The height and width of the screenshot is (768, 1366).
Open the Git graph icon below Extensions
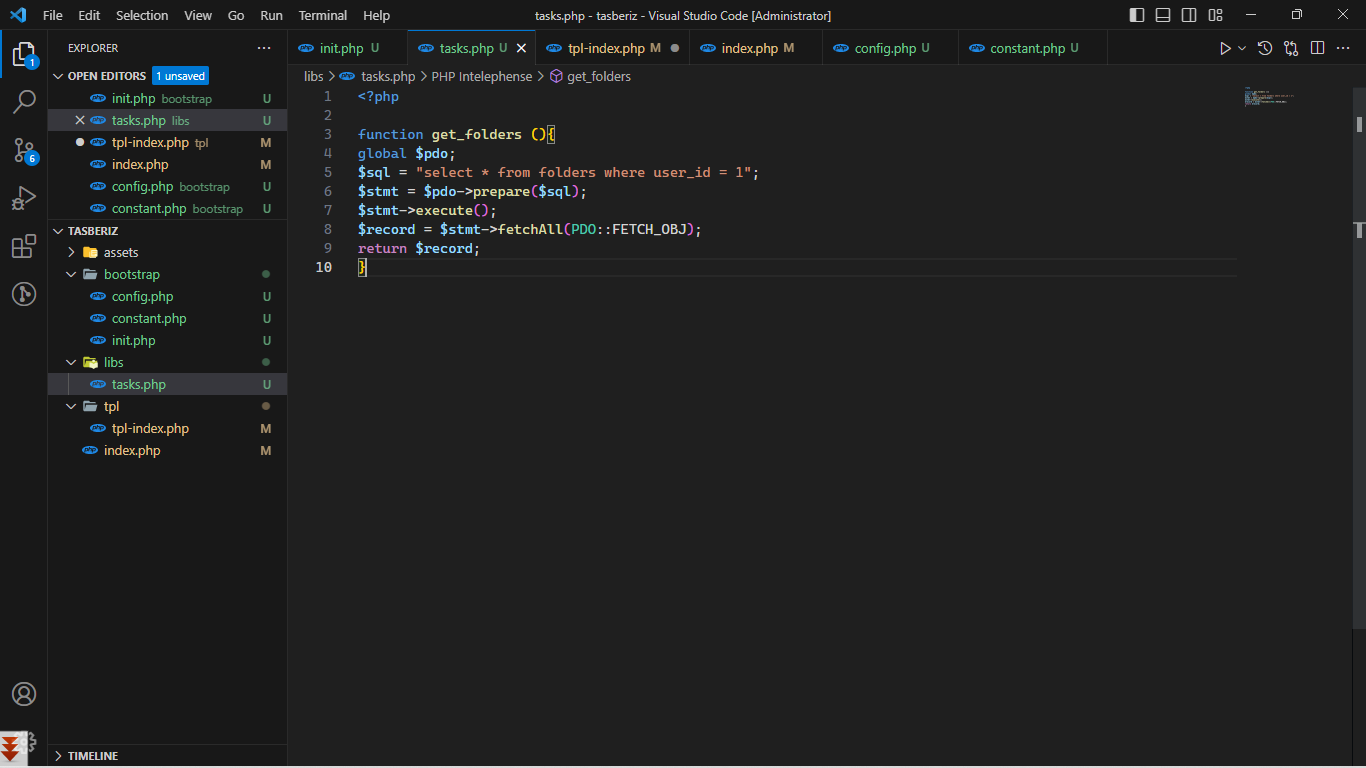24,294
